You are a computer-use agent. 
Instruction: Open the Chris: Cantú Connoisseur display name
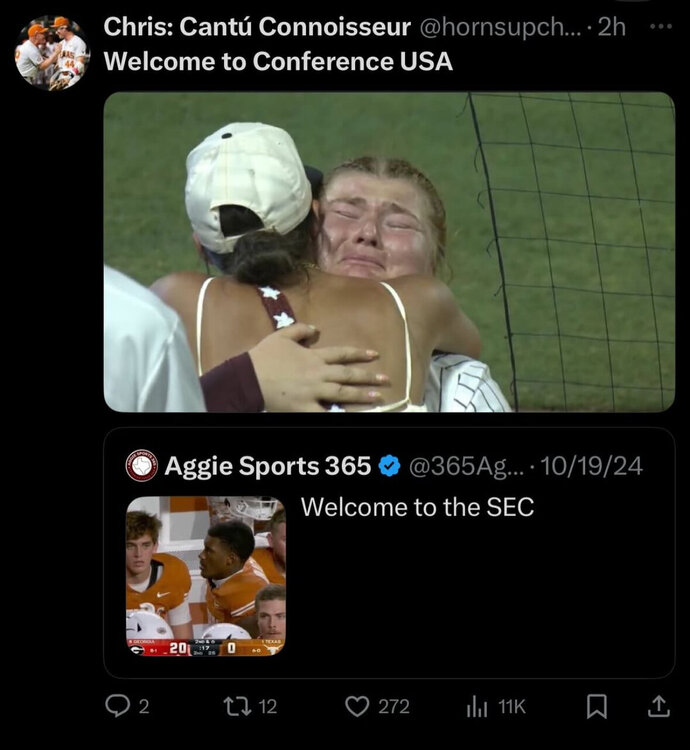point(257,27)
